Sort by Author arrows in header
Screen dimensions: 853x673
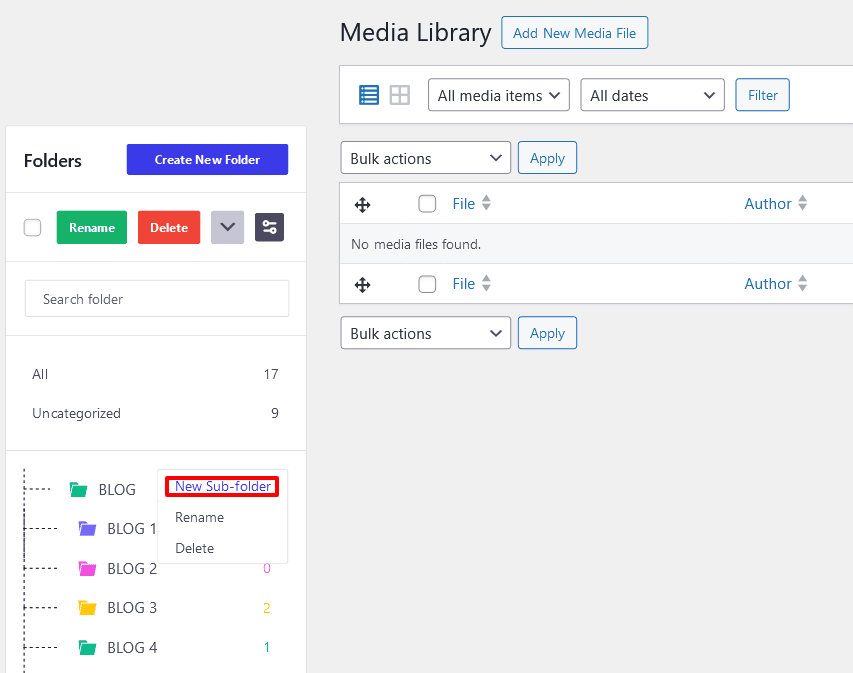[802, 203]
